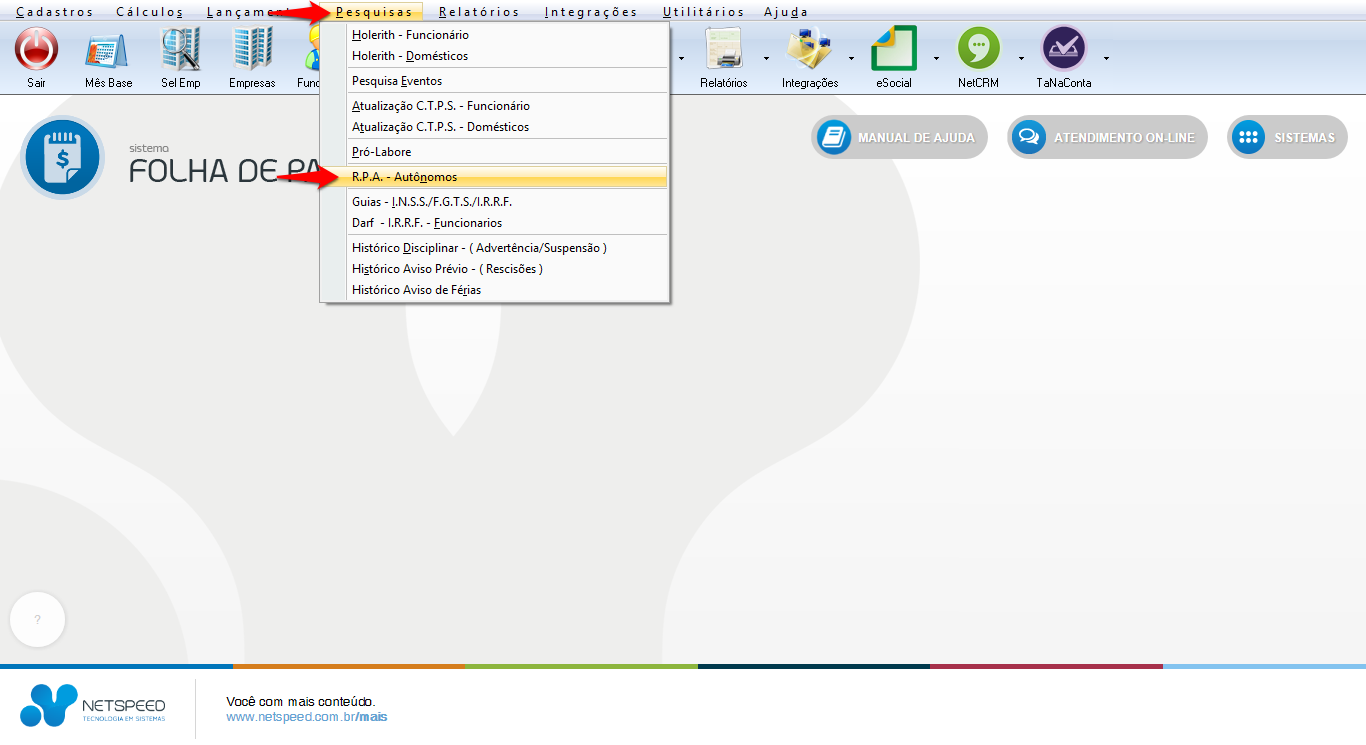The width and height of the screenshot is (1366, 745).
Task: Select R.P.A. - Autônomos menu entry
Action: pos(404,177)
